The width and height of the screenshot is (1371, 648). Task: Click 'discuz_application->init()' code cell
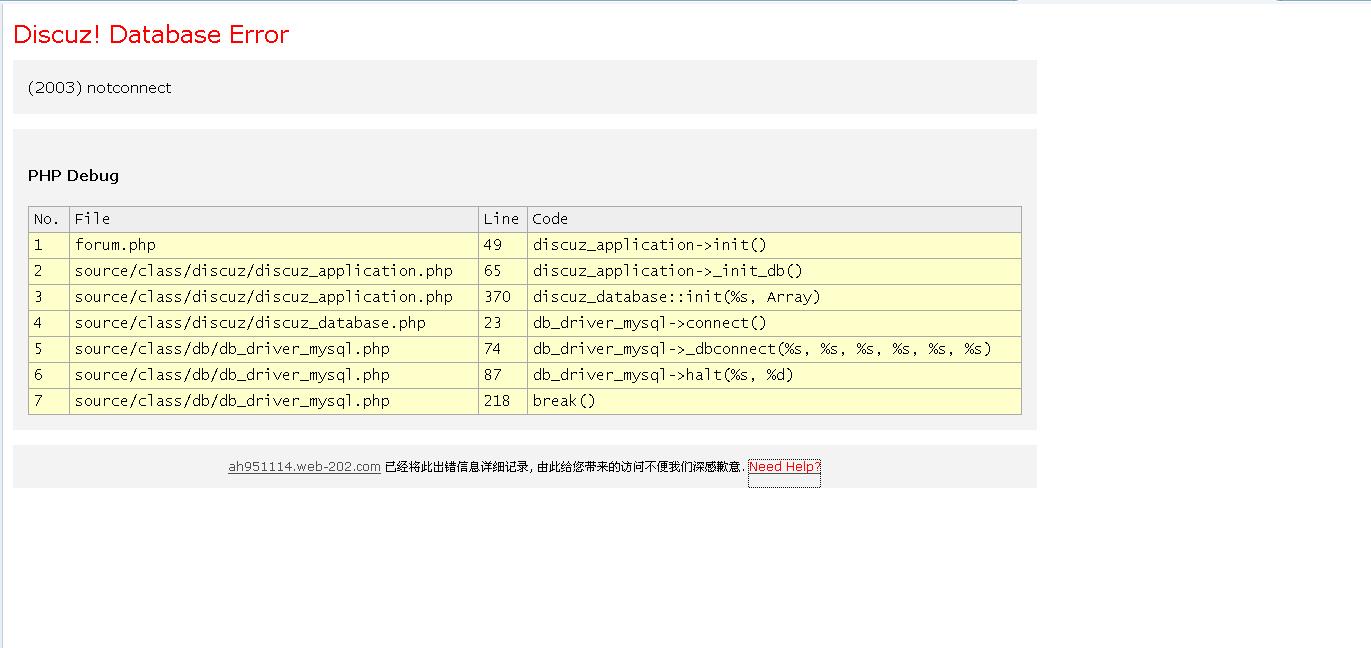pyautogui.click(x=774, y=245)
